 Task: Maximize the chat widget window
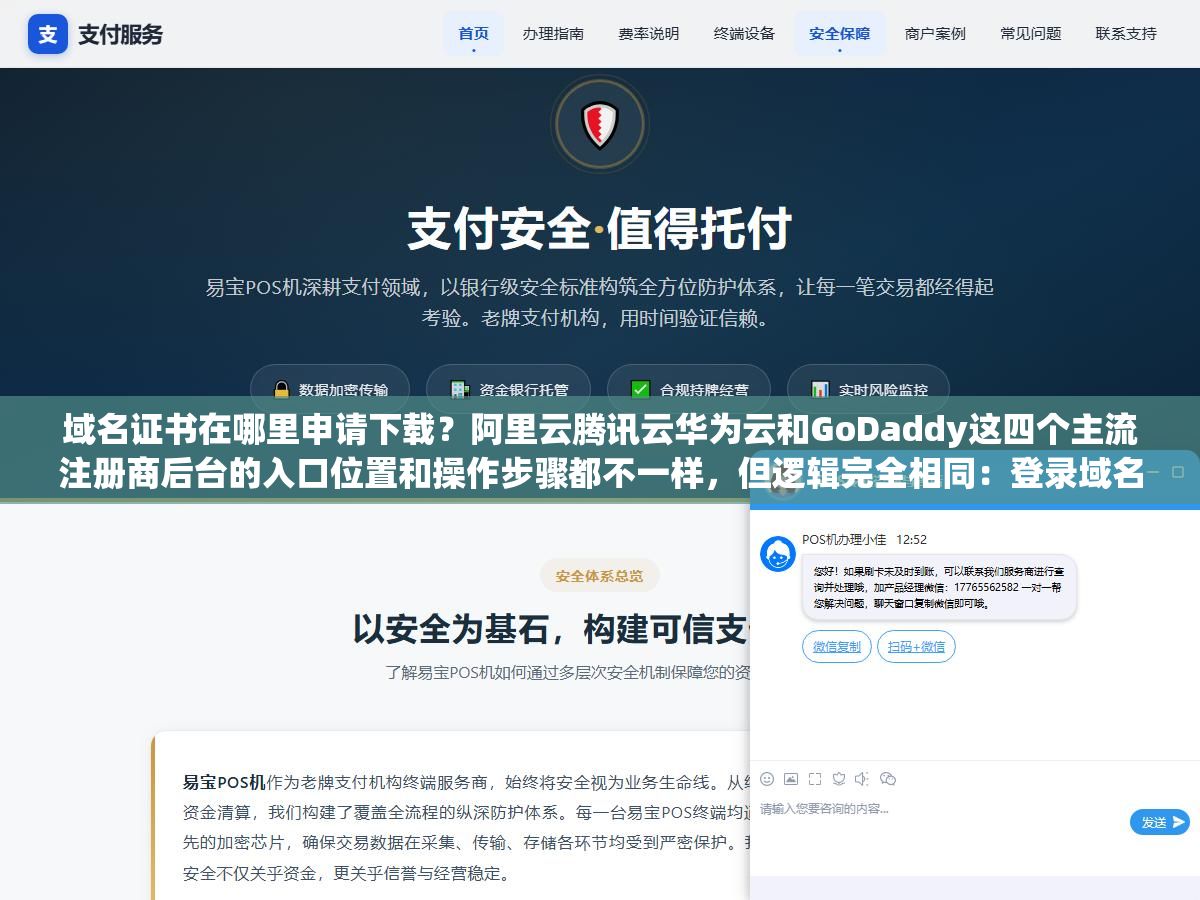click(1177, 472)
